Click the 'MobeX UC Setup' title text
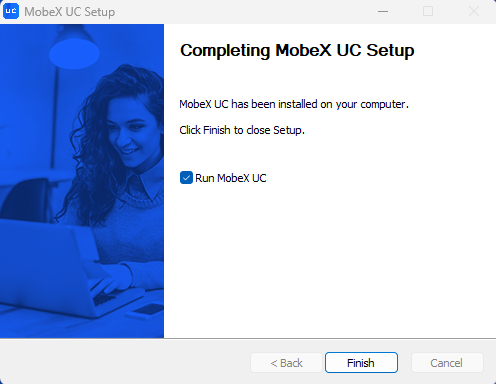 pyautogui.click(x=70, y=12)
